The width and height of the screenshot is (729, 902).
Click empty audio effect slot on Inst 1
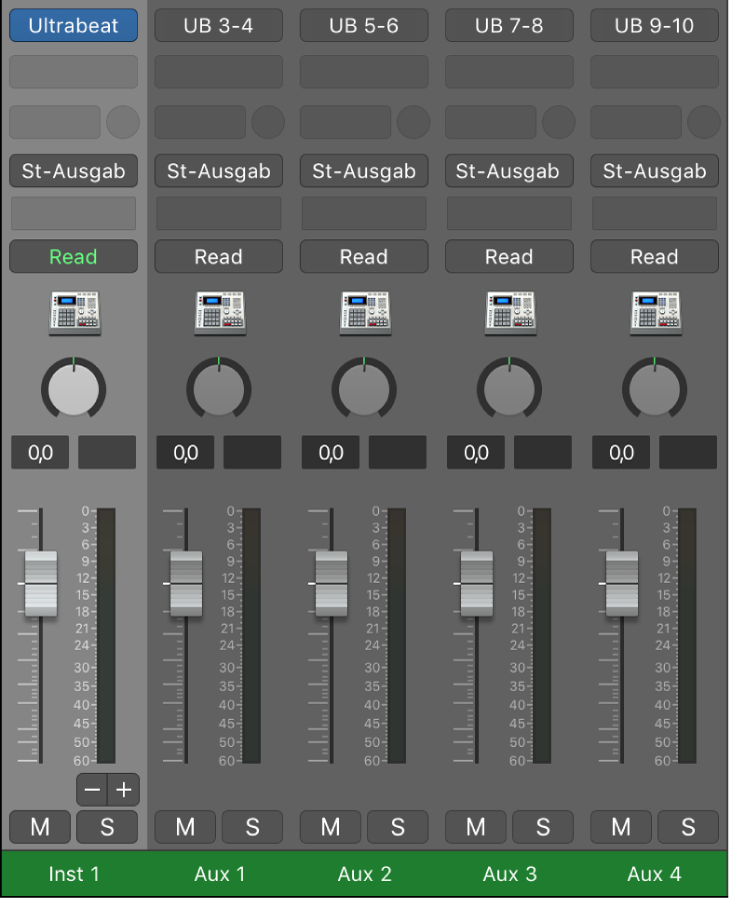(74, 72)
